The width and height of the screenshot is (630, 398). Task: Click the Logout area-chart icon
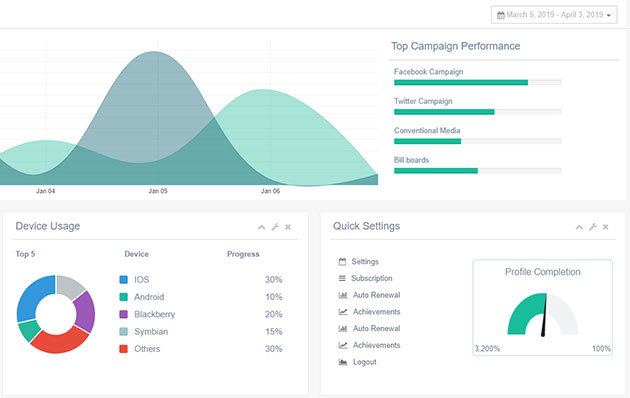[x=343, y=362]
